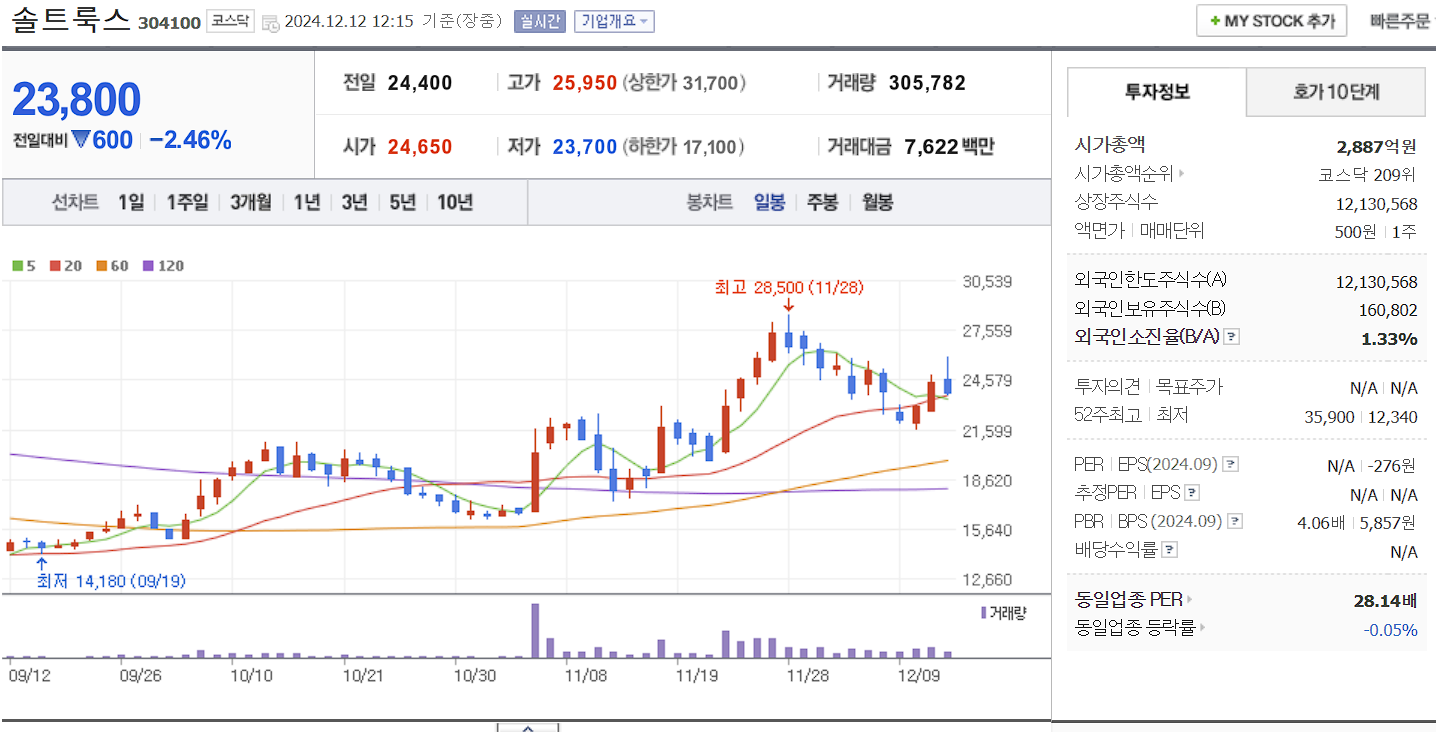Change candle view to 주봉
Screen dimensions: 1436x732
tap(824, 201)
